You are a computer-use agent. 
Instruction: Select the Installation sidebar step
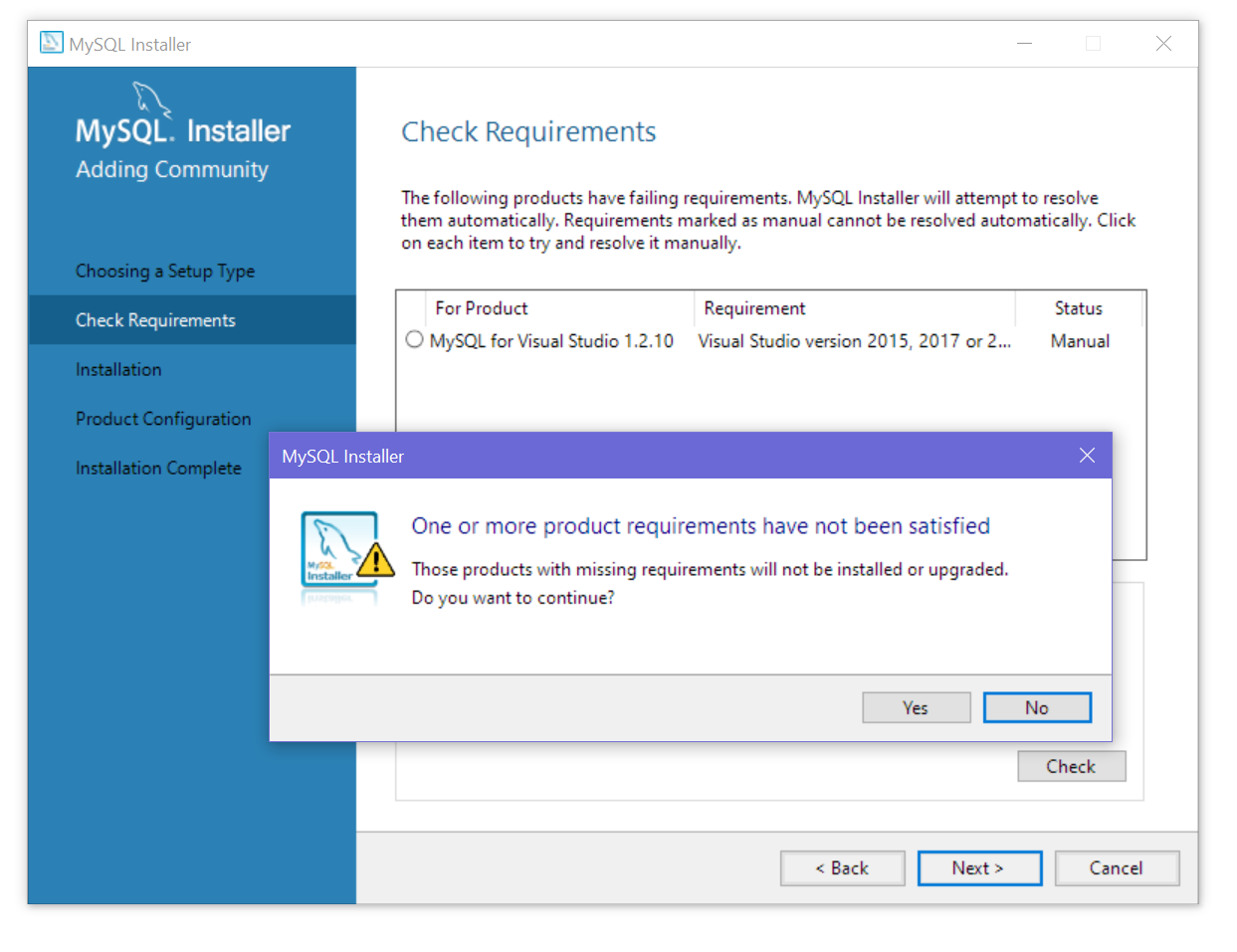(x=118, y=369)
